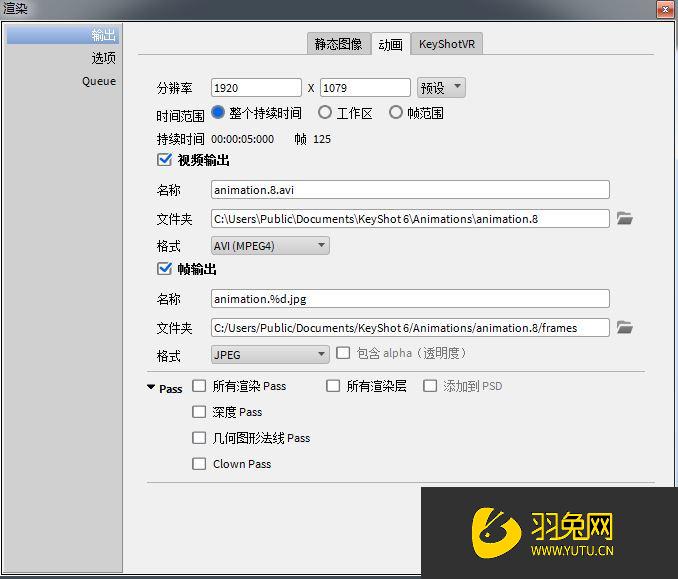Select the 整个持续时间 radio button
The width and height of the screenshot is (678, 579).
218,112
